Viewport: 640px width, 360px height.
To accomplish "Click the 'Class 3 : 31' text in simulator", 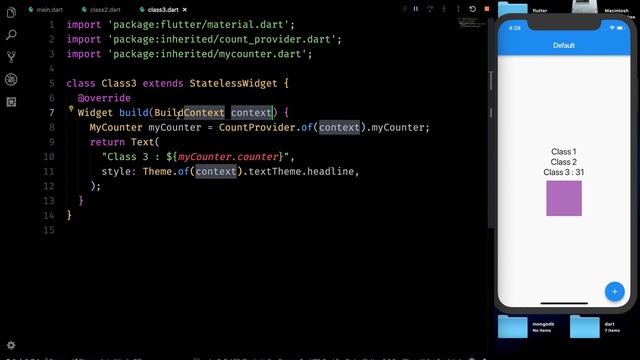I will pyautogui.click(x=564, y=172).
